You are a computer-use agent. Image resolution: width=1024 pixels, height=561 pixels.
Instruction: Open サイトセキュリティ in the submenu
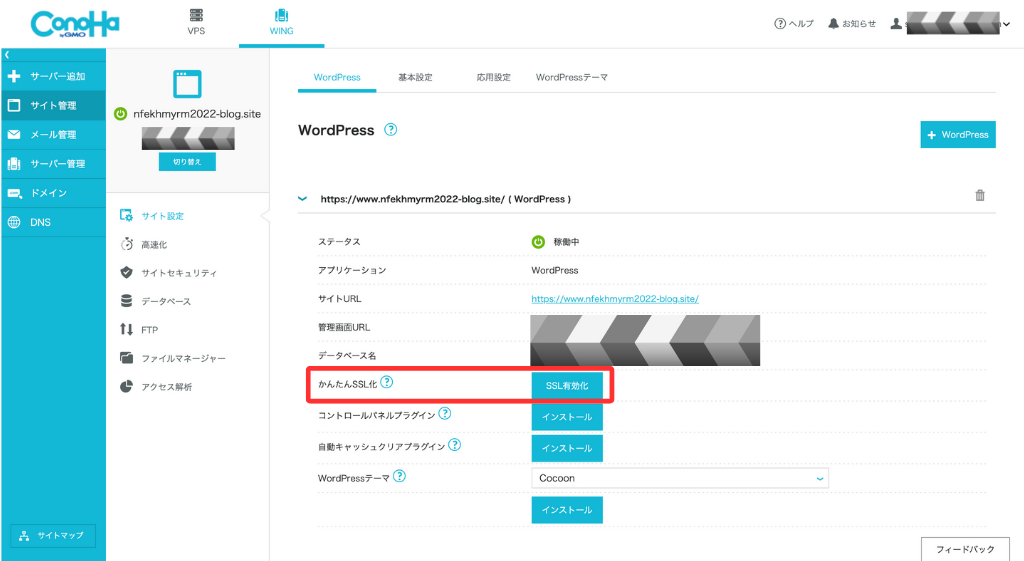click(x=168, y=273)
